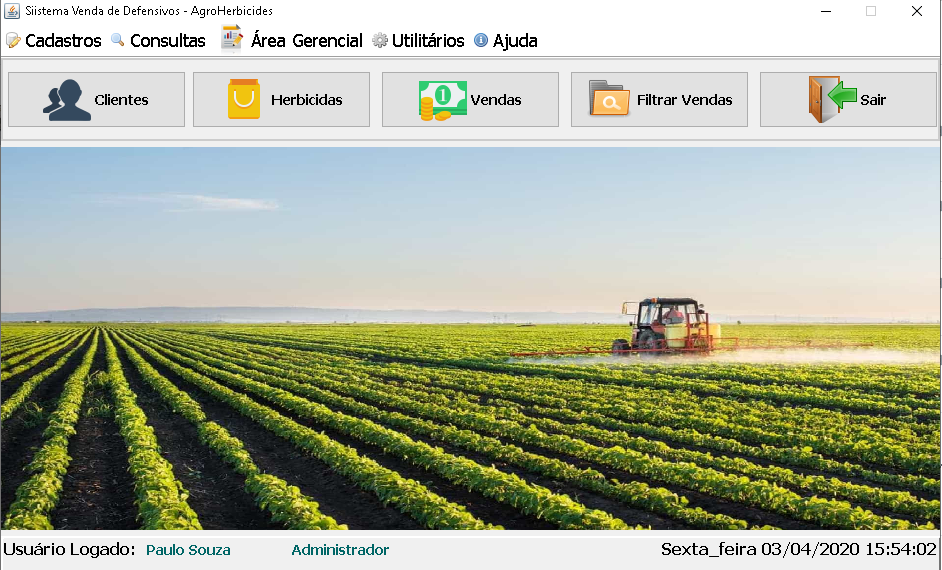Viewport: 942px width, 570px height.
Task: Click the blue info icon beside Ajuda
Action: pos(481,40)
